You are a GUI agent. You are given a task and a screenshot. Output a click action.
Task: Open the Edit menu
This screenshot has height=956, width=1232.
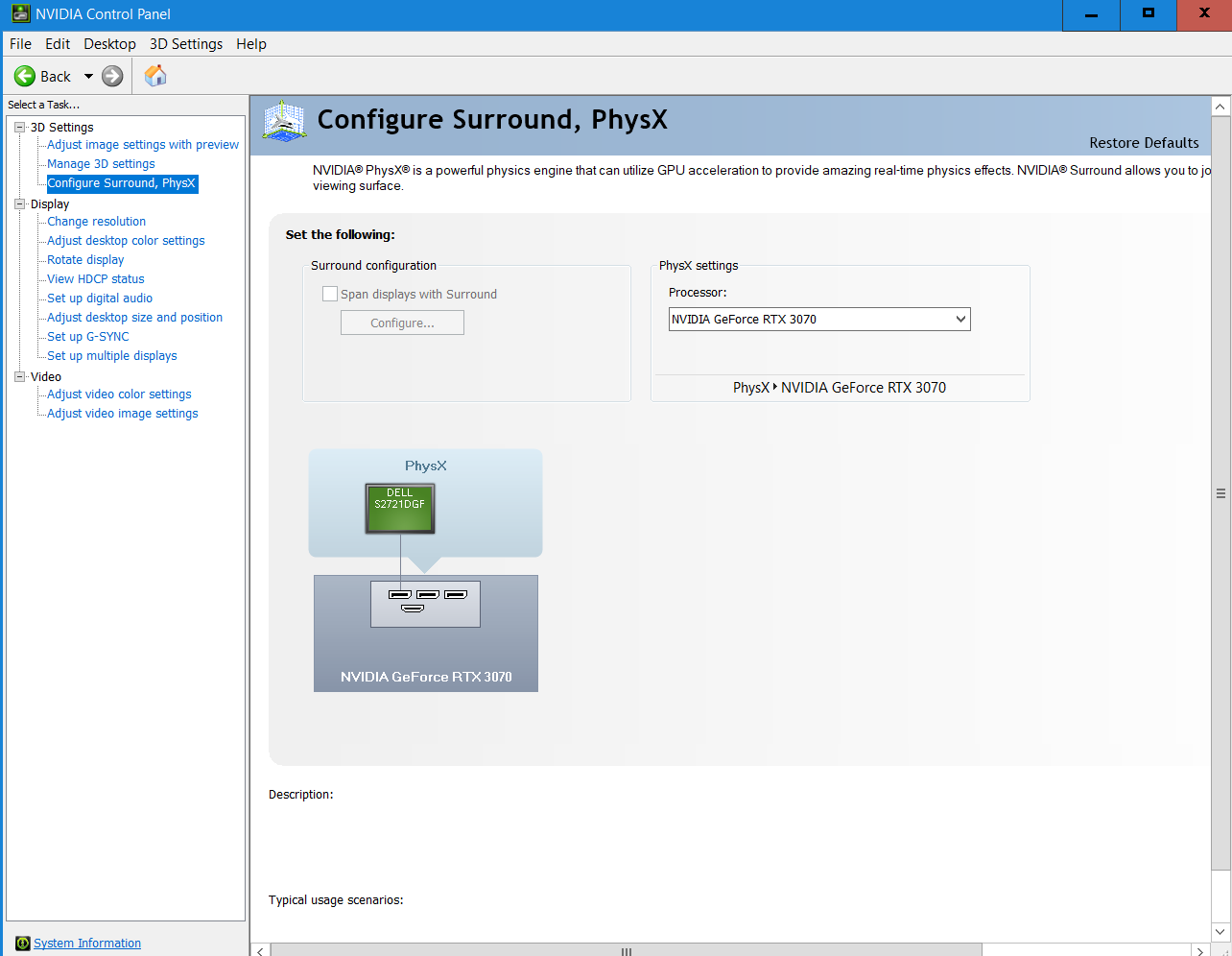coord(58,44)
